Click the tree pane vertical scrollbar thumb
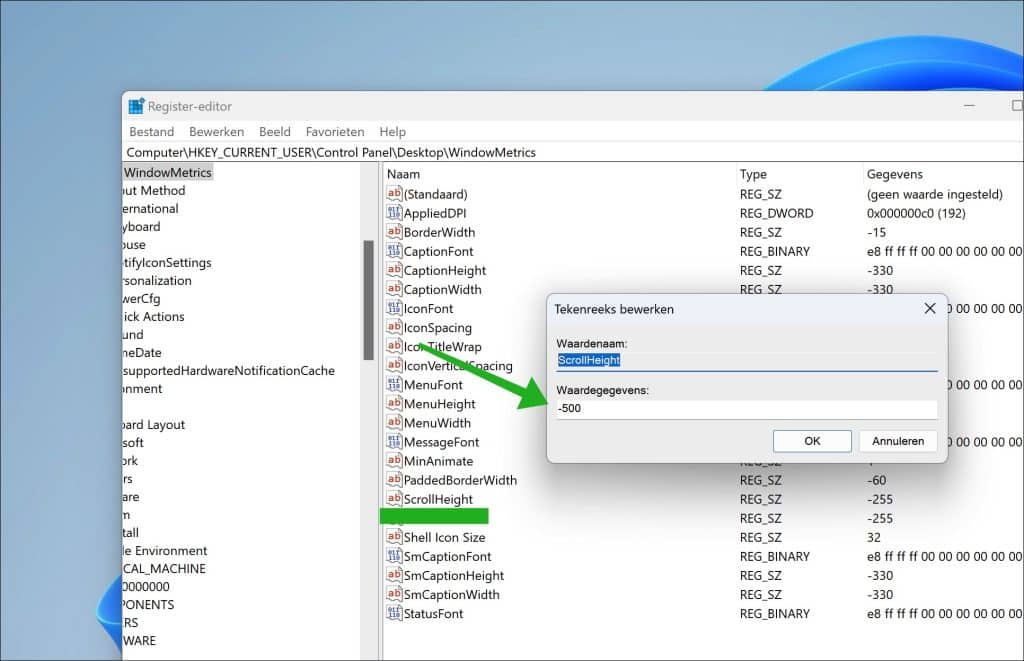The width and height of the screenshot is (1024, 661). coord(368,300)
